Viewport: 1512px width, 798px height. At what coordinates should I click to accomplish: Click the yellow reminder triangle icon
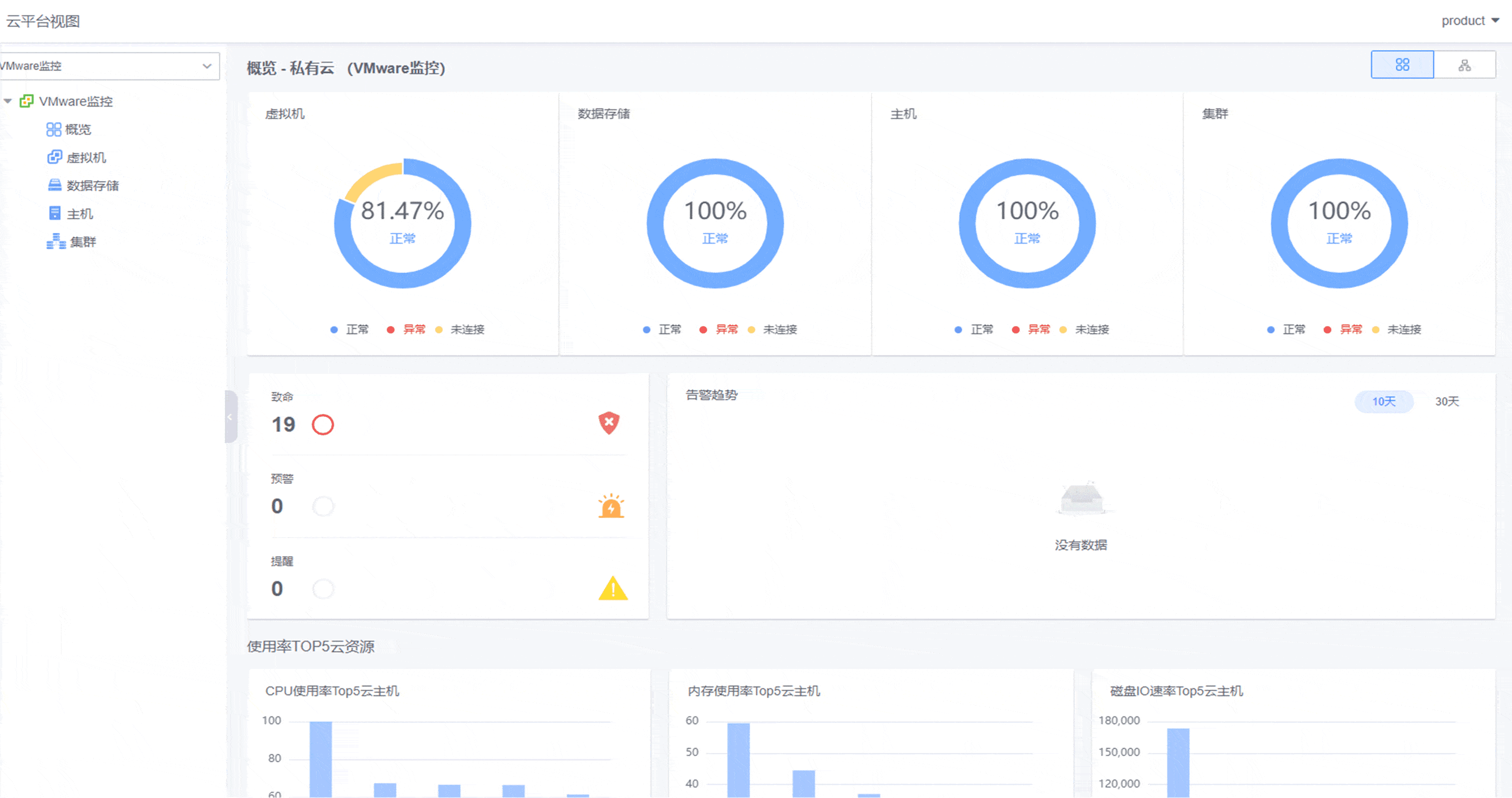(613, 588)
